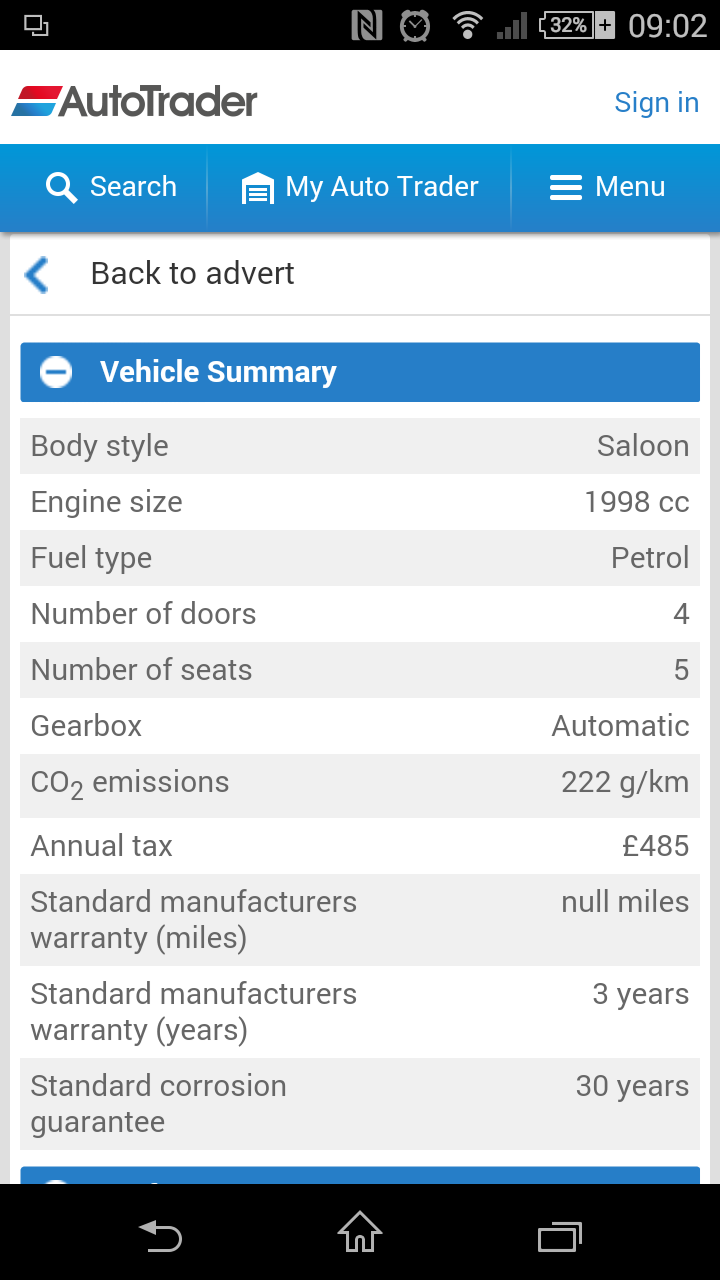720x1280 pixels.
Task: Open the recent apps navigation icon
Action: click(x=560, y=1236)
